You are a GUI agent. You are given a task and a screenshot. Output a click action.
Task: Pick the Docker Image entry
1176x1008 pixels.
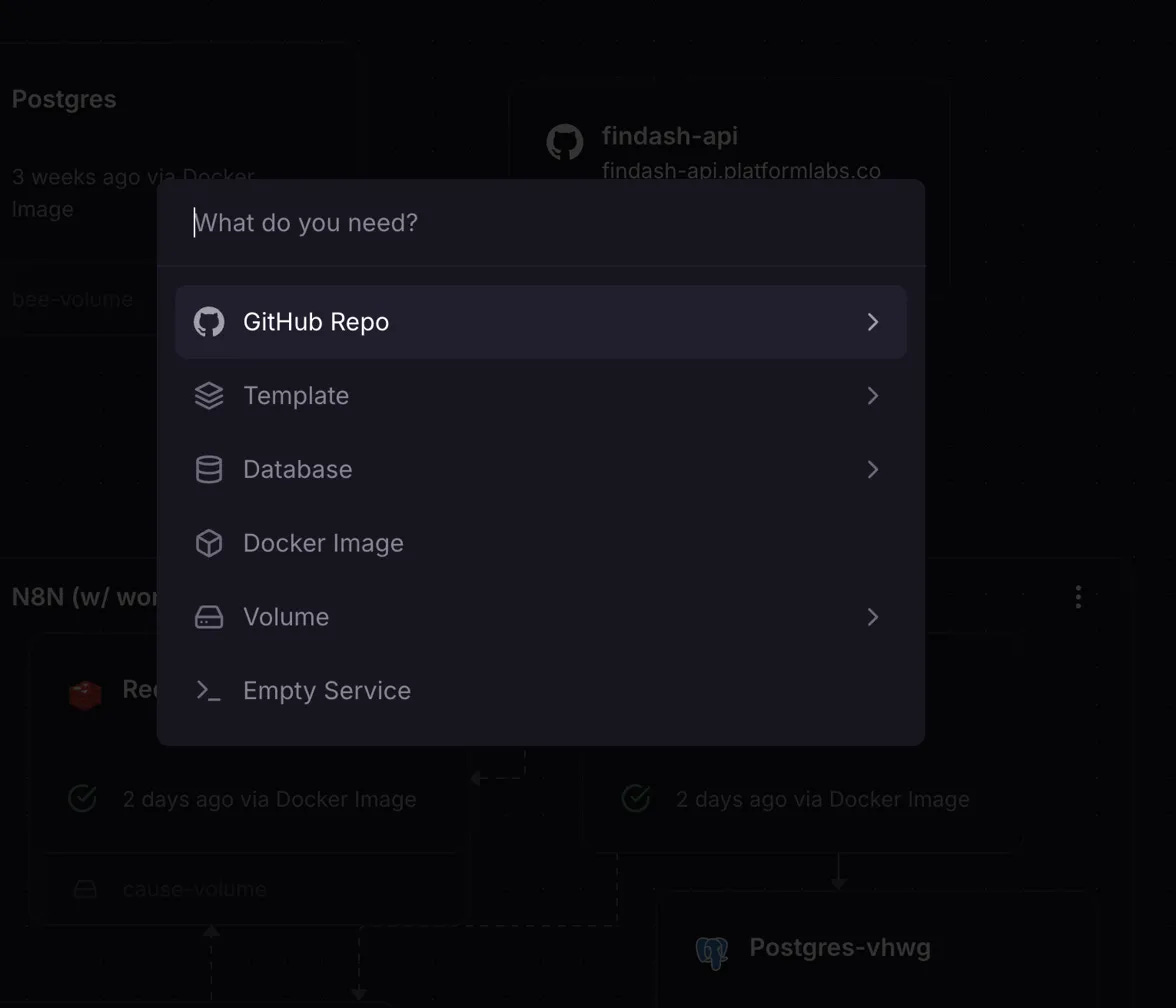pyautogui.click(x=540, y=543)
